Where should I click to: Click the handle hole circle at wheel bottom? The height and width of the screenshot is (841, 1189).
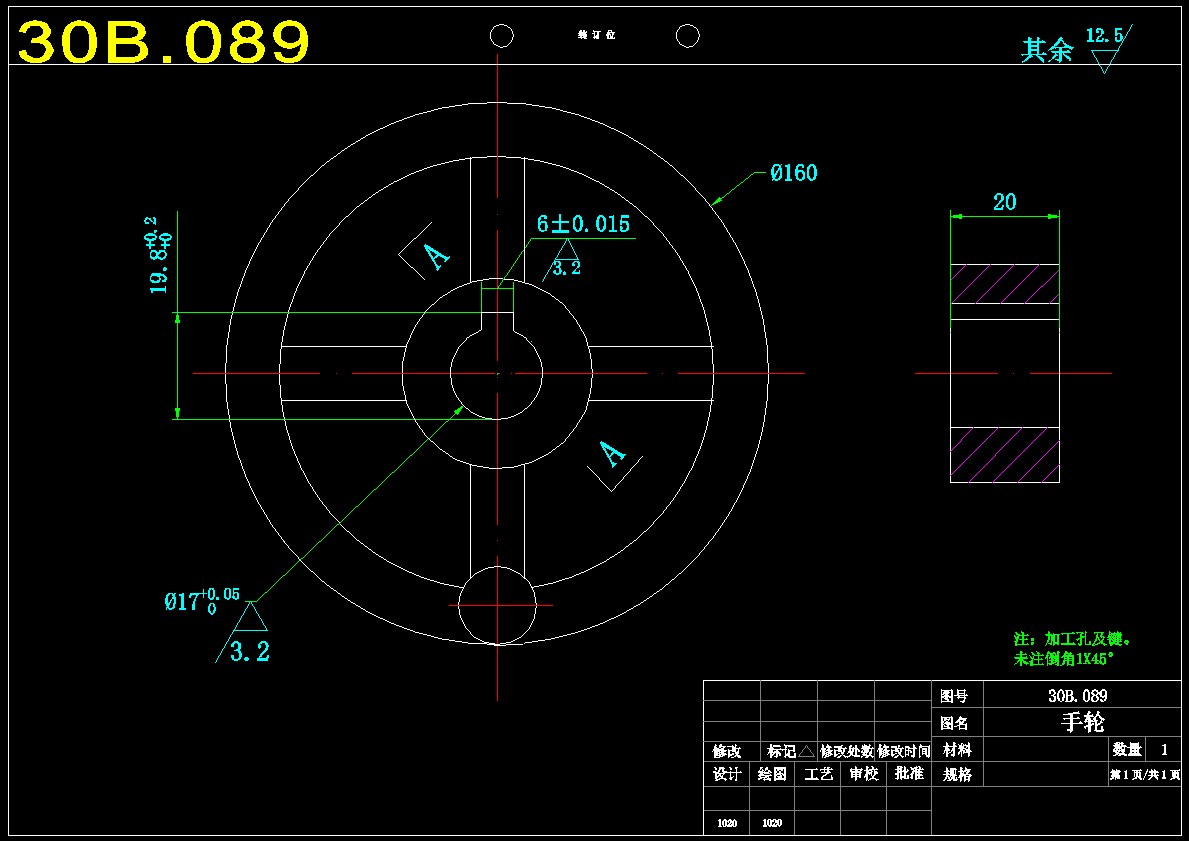497,605
